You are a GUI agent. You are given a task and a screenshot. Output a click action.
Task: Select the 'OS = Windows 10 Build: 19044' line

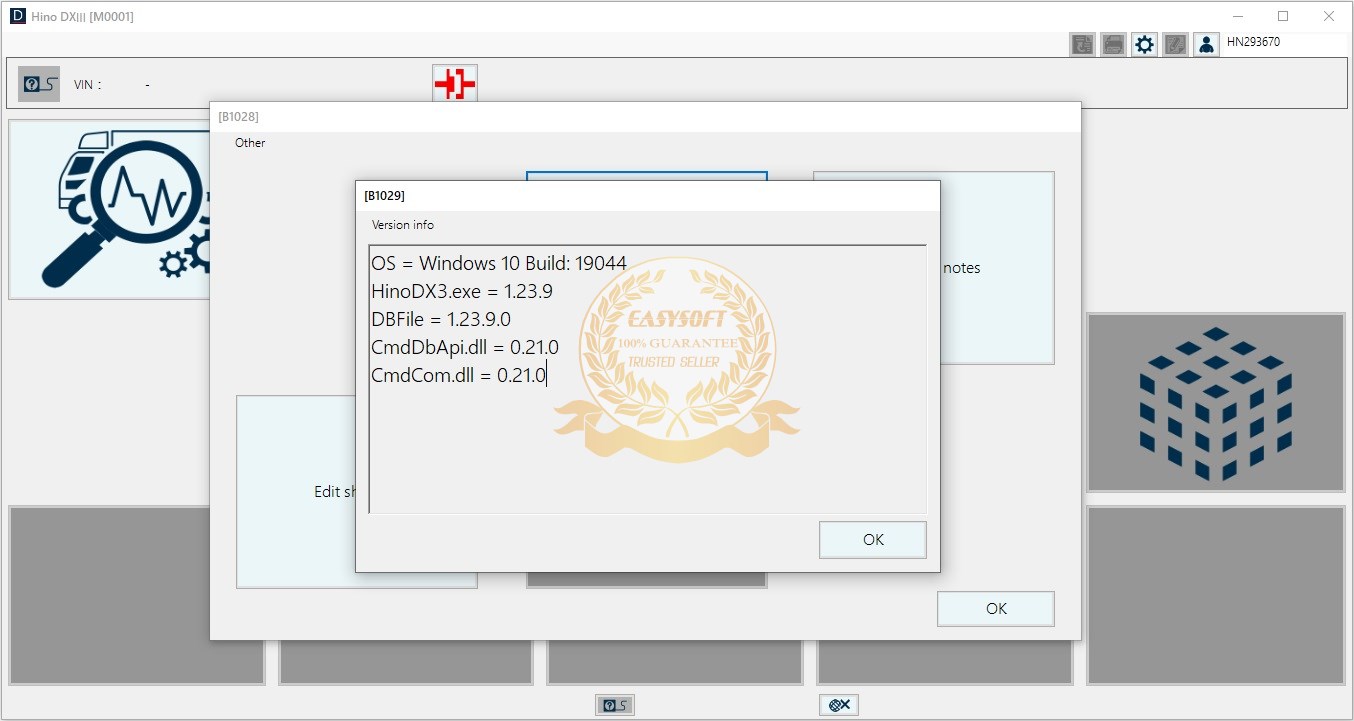(499, 264)
